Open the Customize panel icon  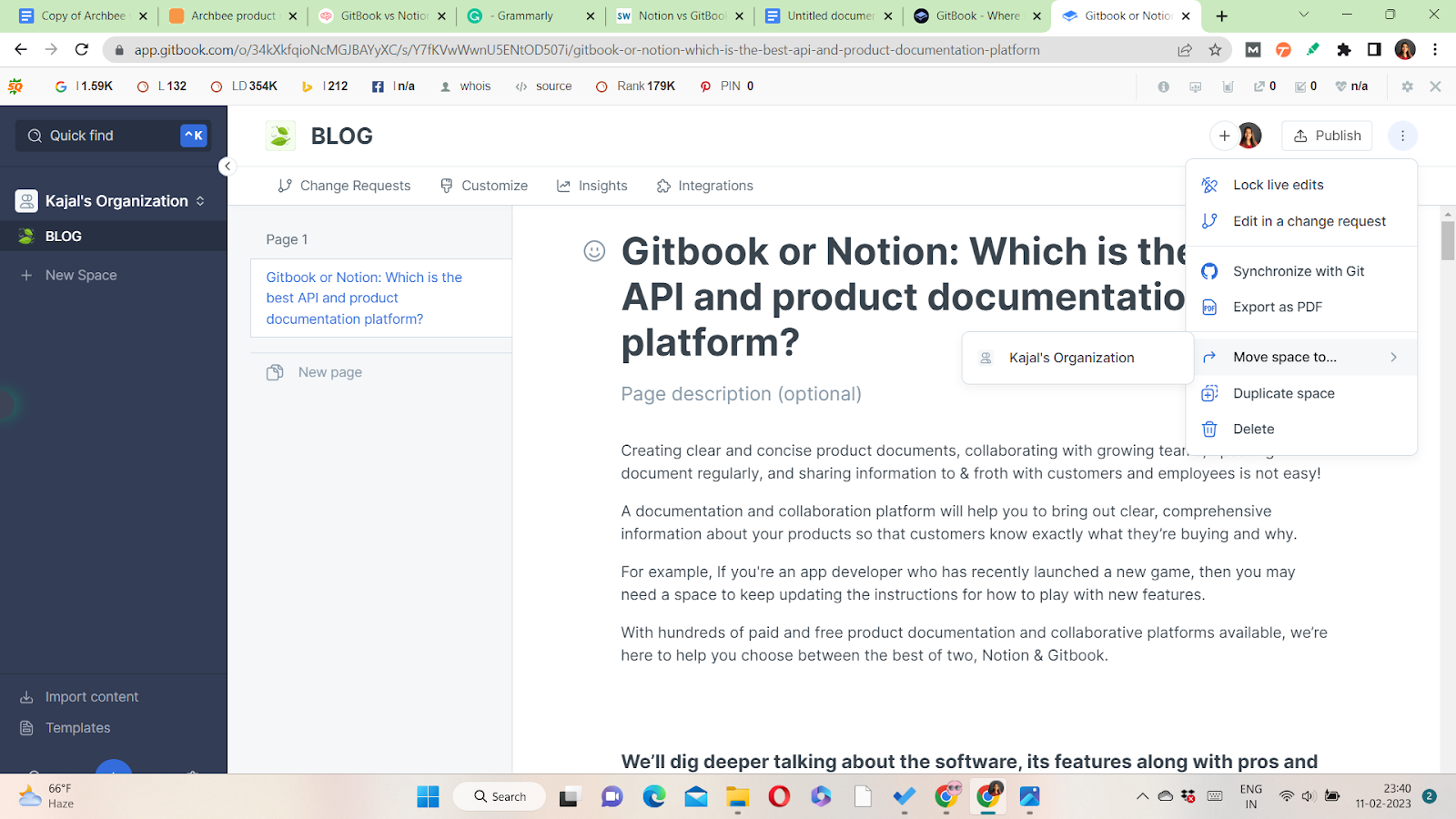pyautogui.click(x=447, y=186)
